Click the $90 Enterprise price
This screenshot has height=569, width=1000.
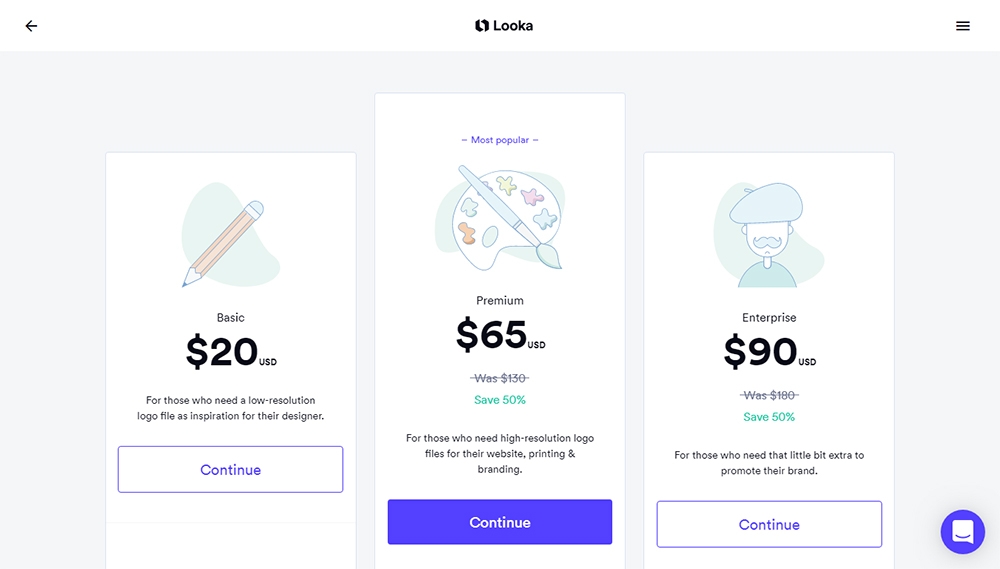tap(762, 352)
